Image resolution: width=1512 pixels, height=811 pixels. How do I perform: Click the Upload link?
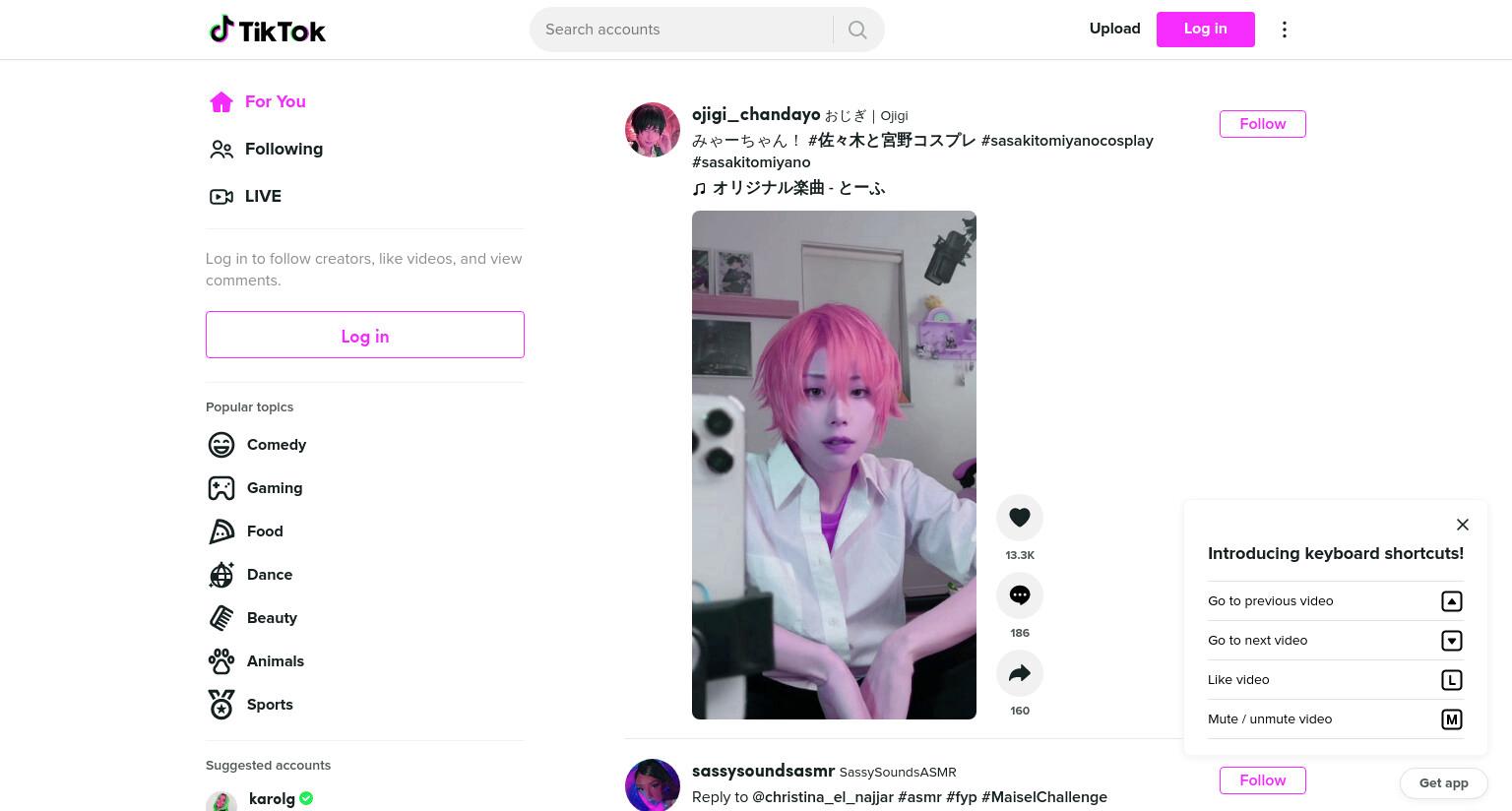click(x=1114, y=29)
